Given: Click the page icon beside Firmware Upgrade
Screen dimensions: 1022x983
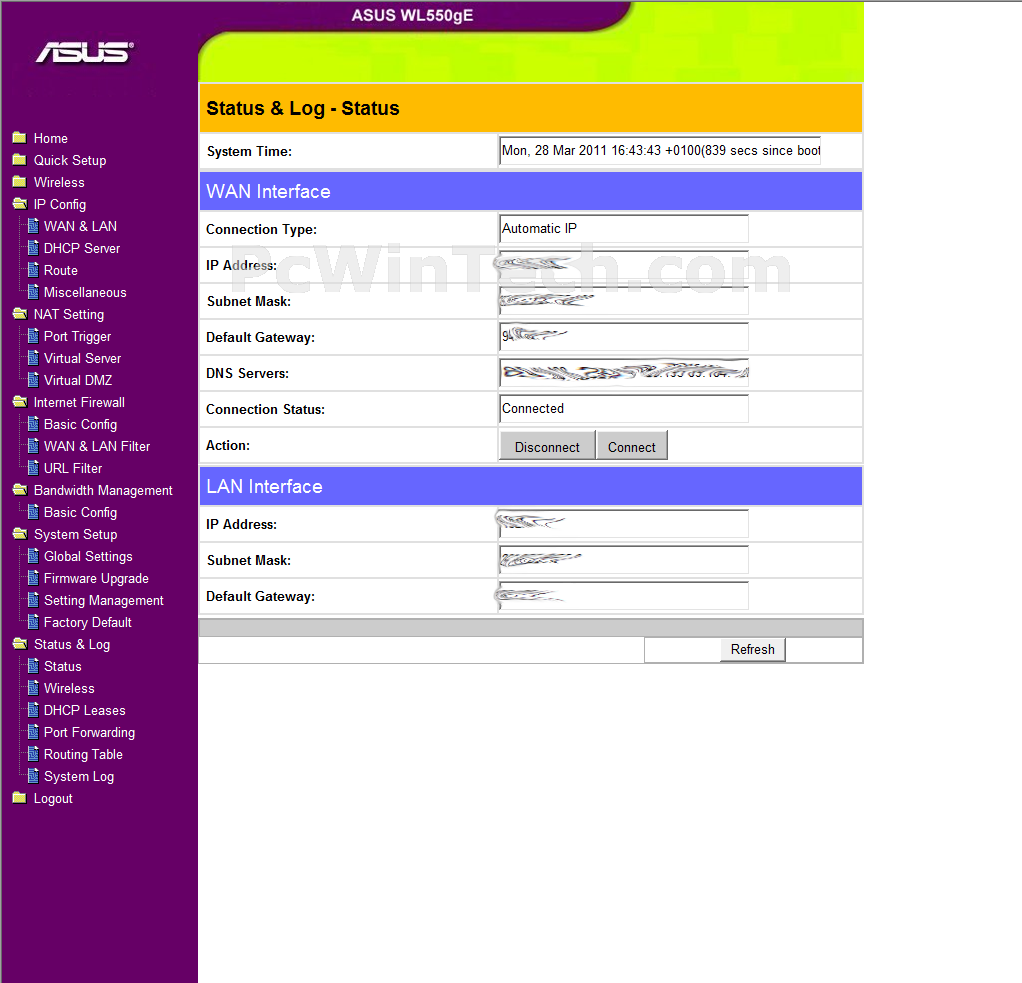Looking at the screenshot, I should (33, 578).
